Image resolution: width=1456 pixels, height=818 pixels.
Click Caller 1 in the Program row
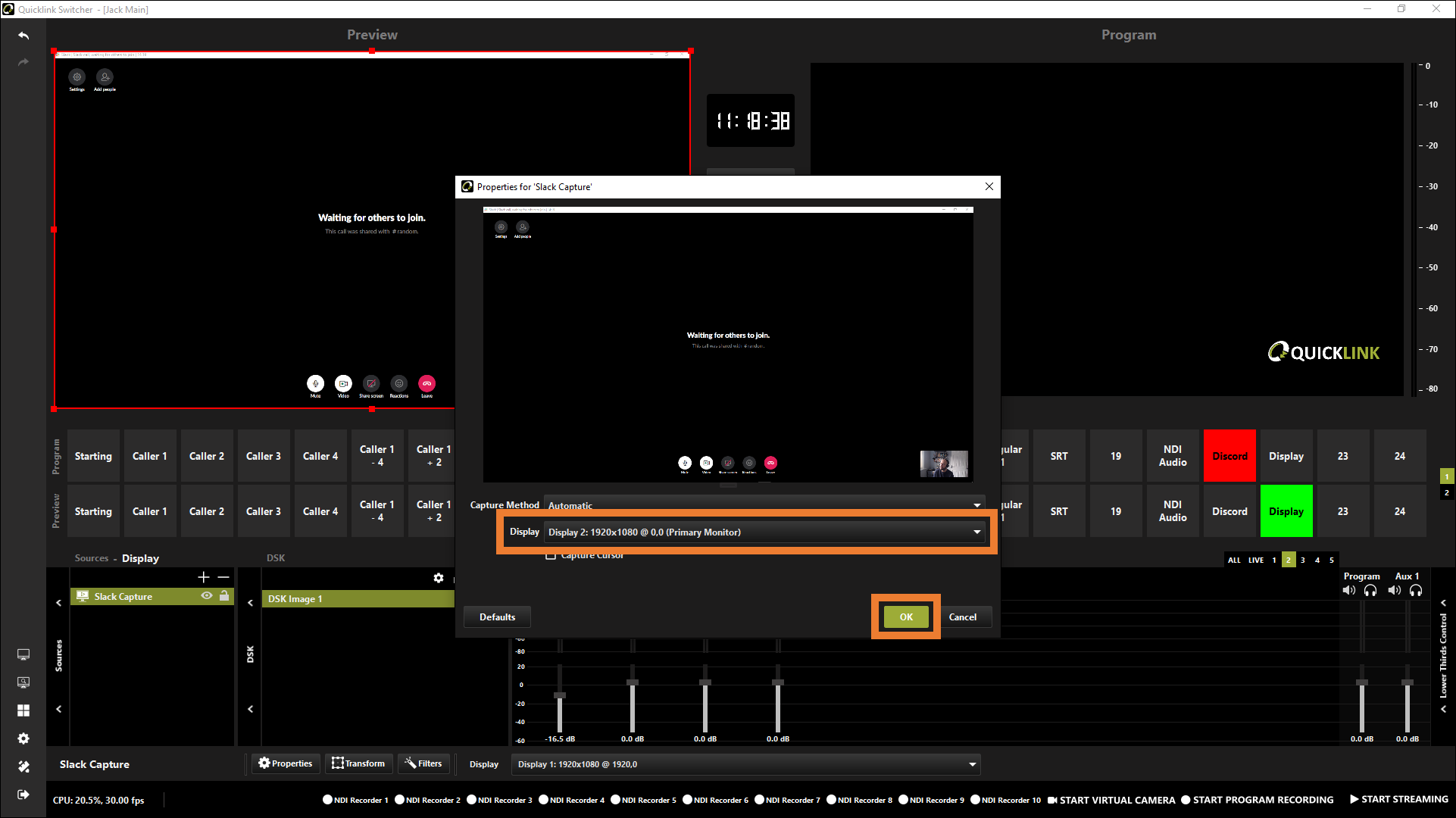150,456
